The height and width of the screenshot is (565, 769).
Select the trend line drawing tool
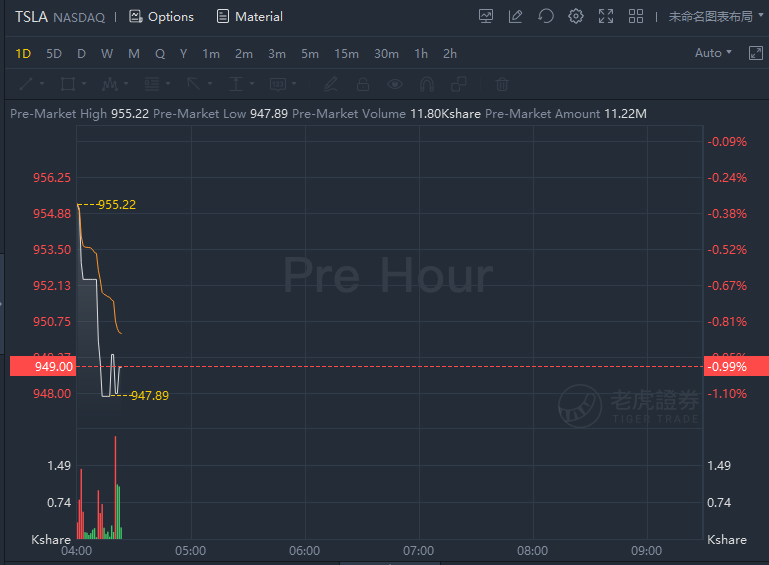pyautogui.click(x=26, y=84)
